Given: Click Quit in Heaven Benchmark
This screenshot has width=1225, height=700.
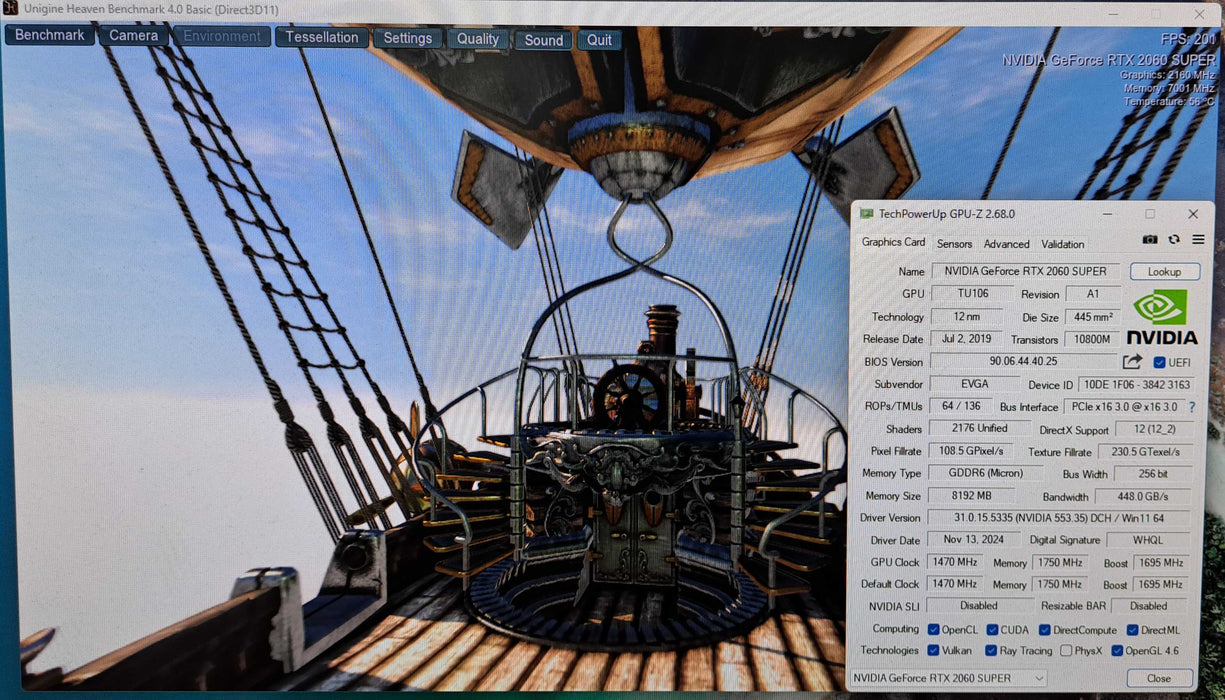Looking at the screenshot, I should pos(599,40).
